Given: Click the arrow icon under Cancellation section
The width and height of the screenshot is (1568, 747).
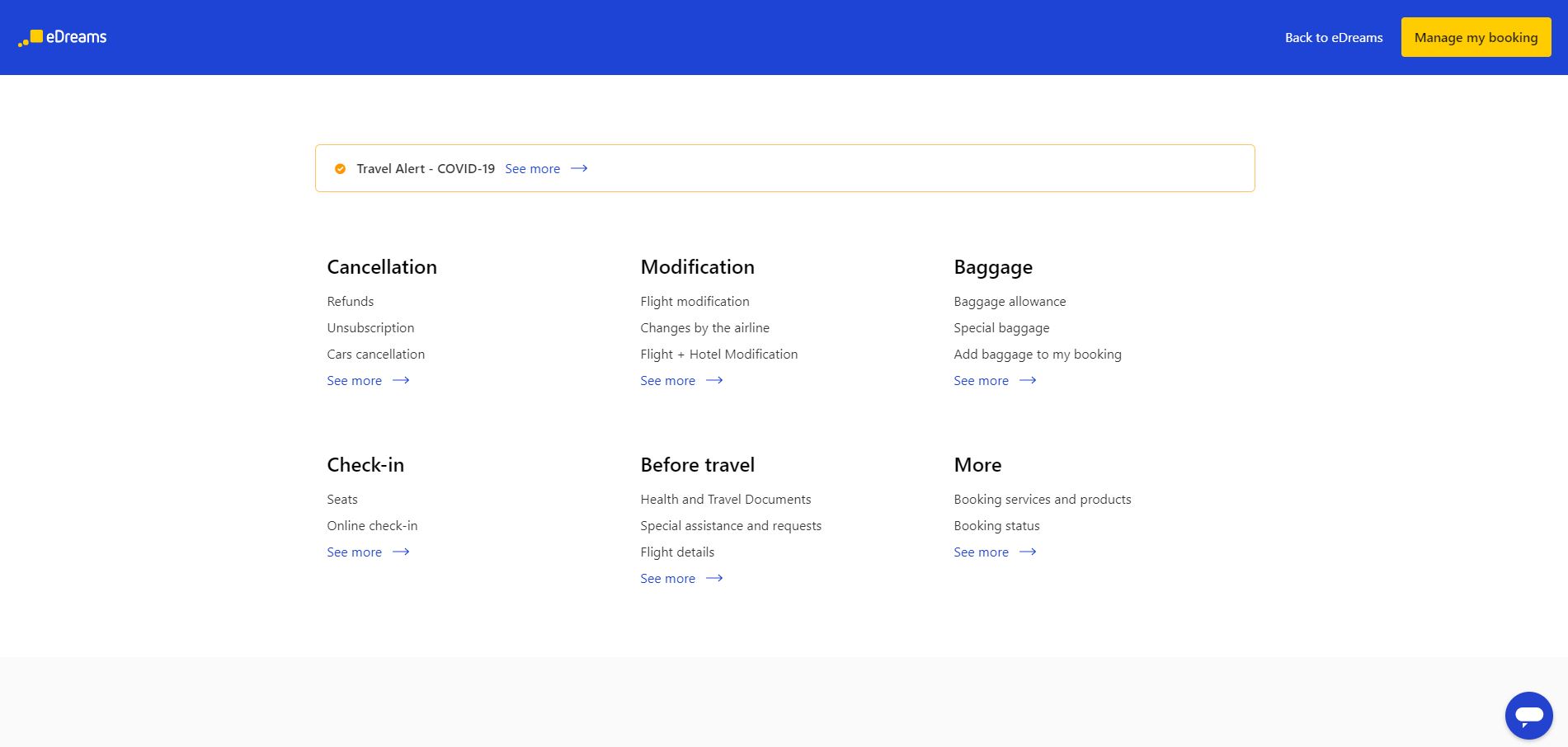Looking at the screenshot, I should [x=401, y=381].
